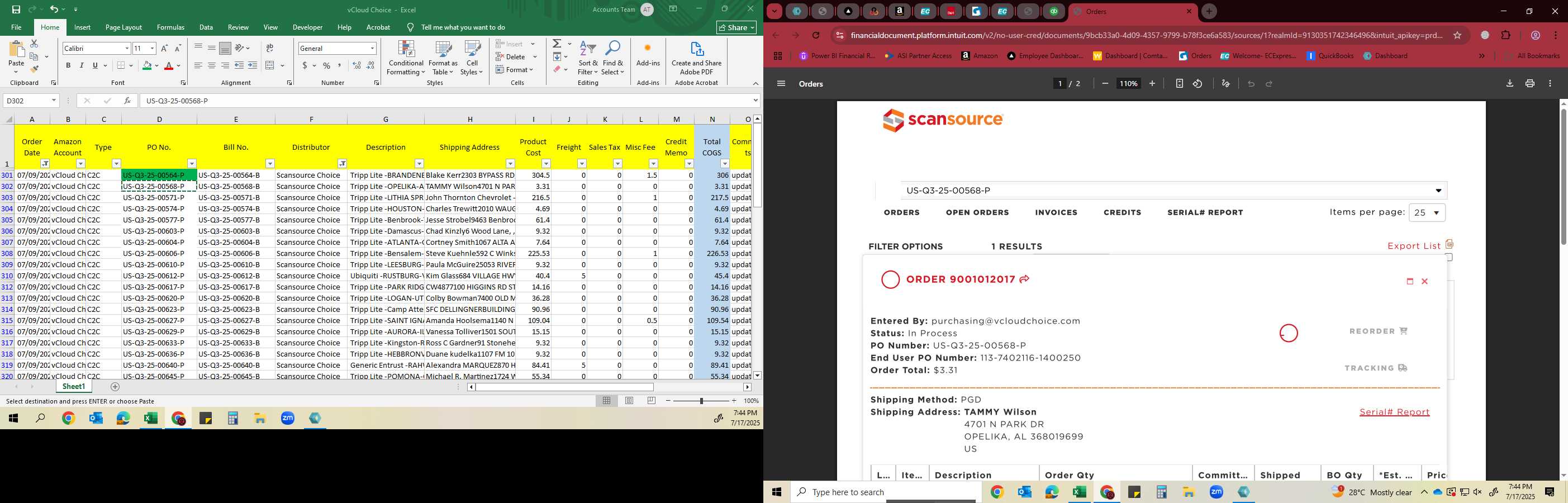Open the Calibri font name dropdown

coord(127,49)
